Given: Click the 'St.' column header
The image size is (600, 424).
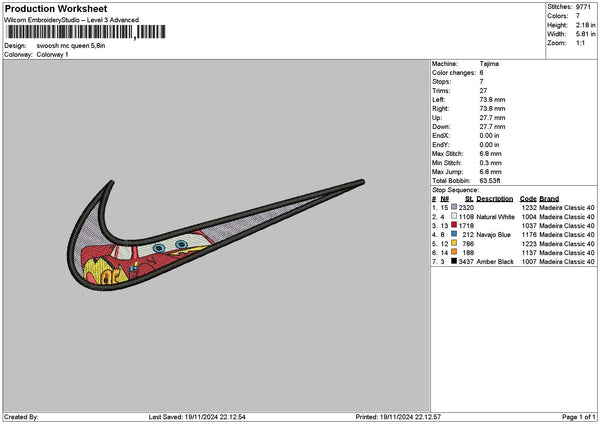Looking at the screenshot, I should click(469, 199).
